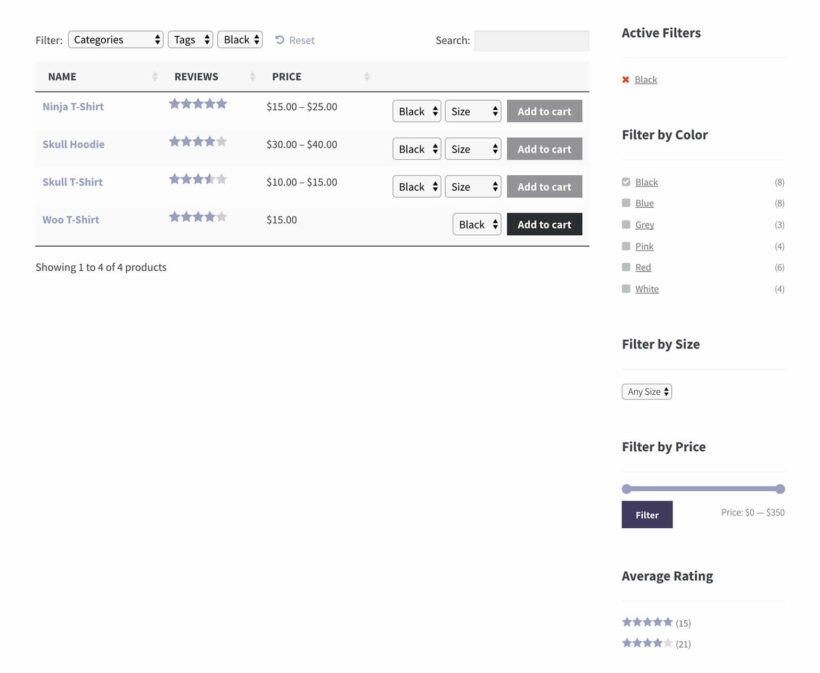820x673 pixels.
Task: Check the Red color filter checkbox
Action: click(x=625, y=267)
